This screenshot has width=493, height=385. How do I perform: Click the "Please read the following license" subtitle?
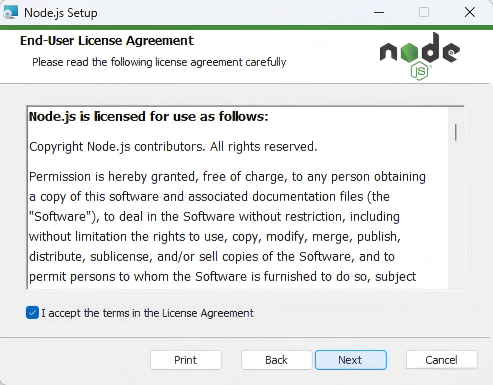(159, 62)
